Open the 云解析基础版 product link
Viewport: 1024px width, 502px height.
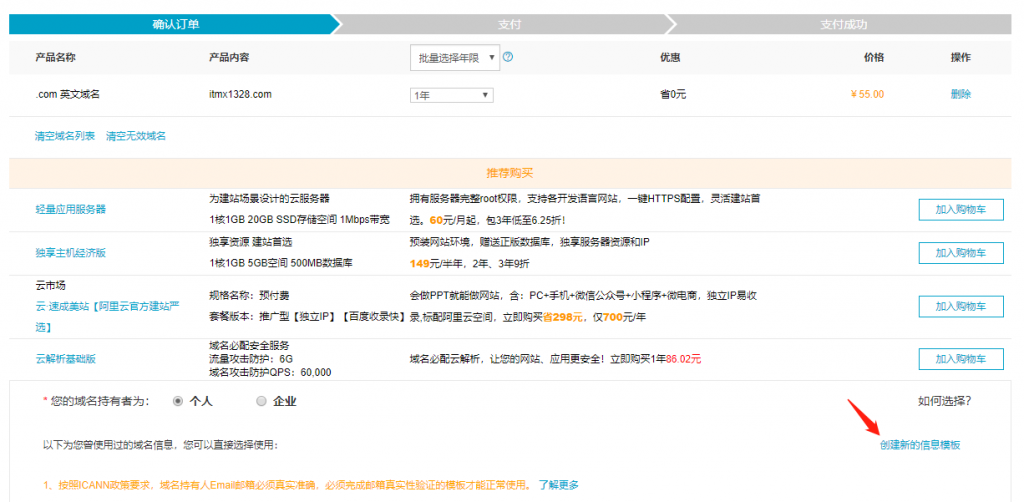tap(65, 358)
